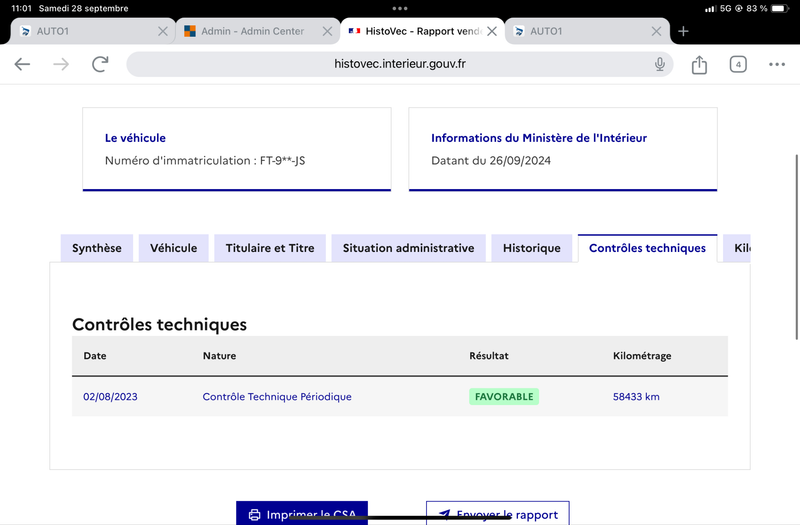This screenshot has width=800, height=525.
Task: Click the Résultat column header
Action: click(x=489, y=356)
